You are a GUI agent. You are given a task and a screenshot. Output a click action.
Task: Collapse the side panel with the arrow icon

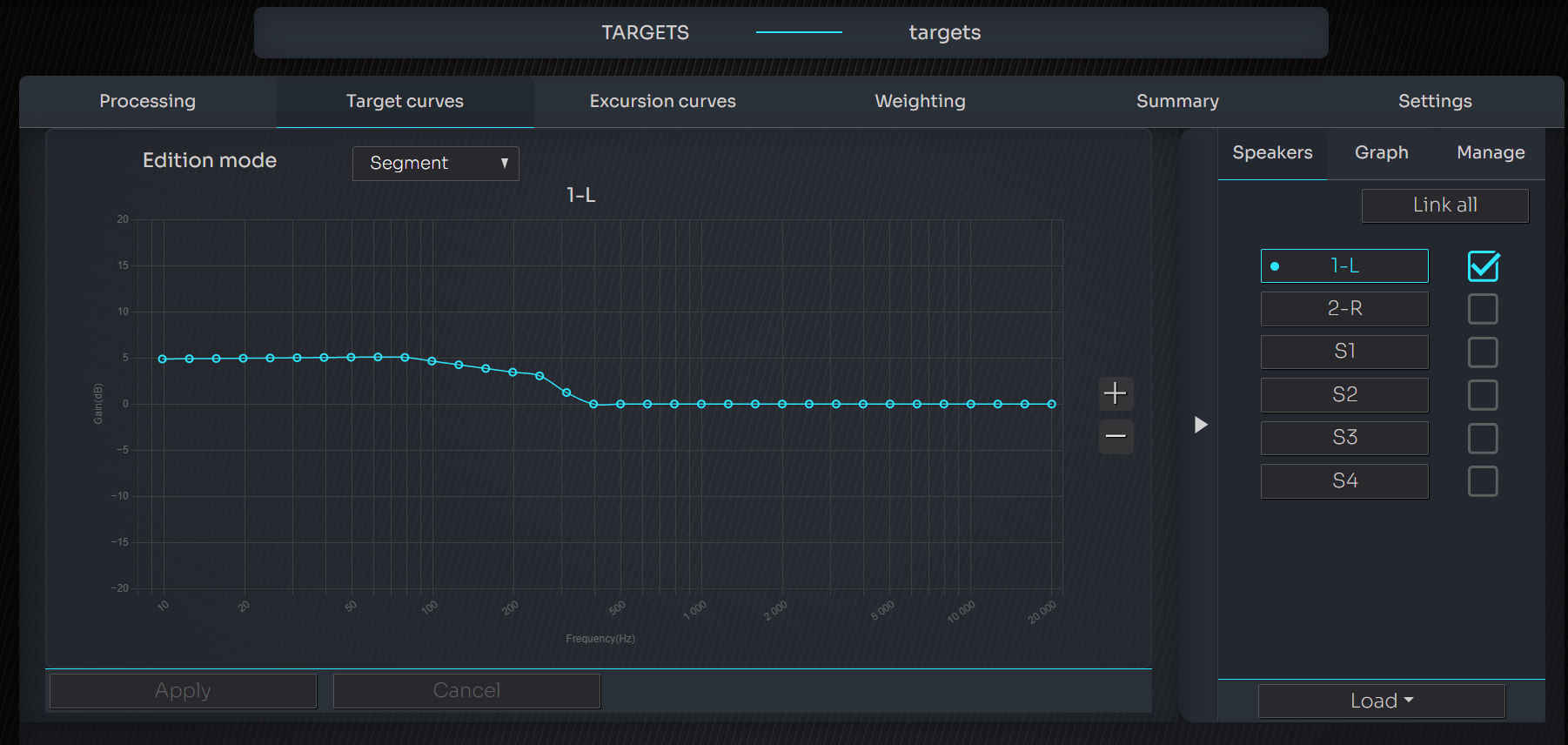pyautogui.click(x=1201, y=425)
